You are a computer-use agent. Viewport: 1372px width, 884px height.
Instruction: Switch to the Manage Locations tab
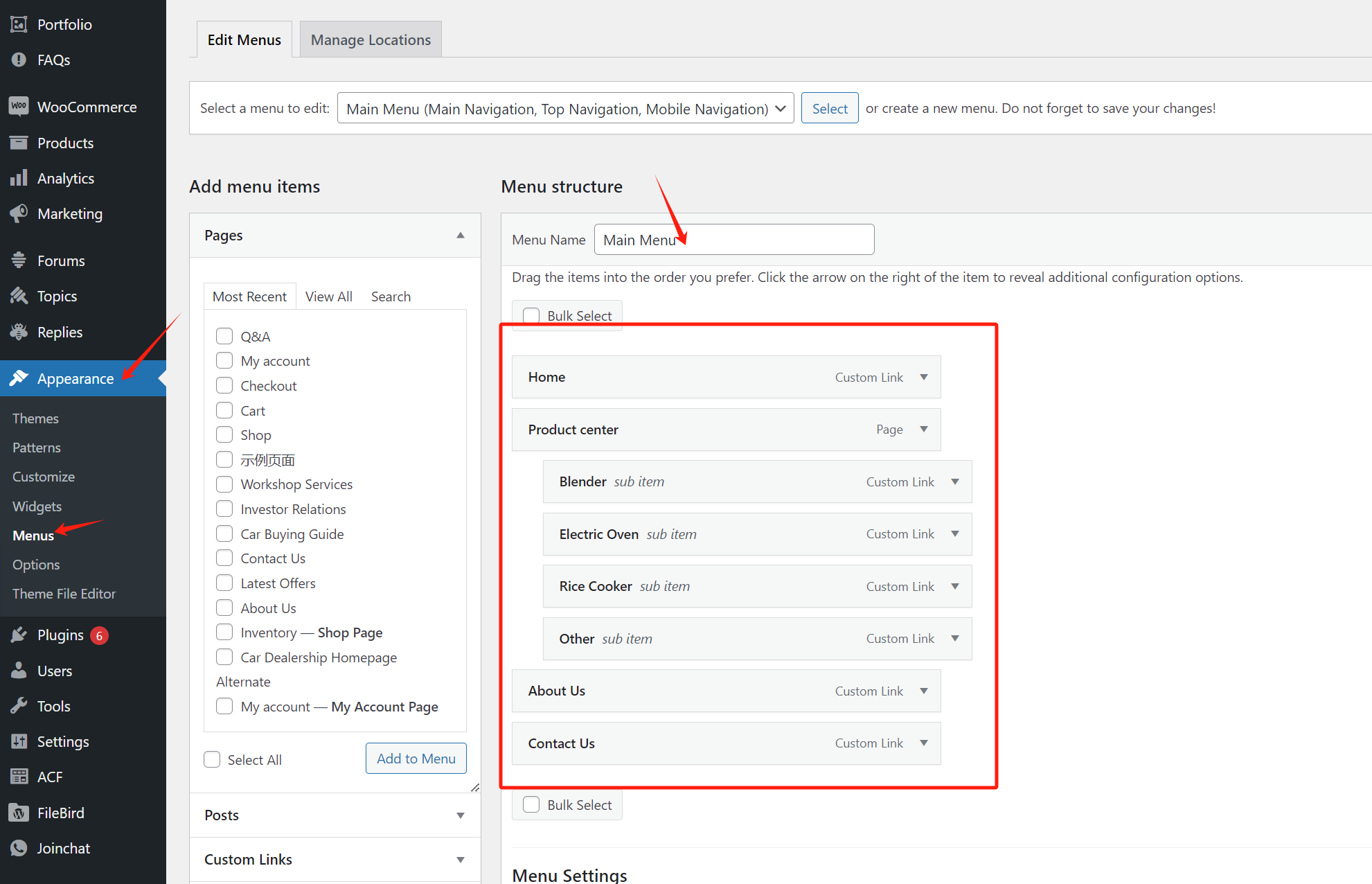click(x=371, y=40)
